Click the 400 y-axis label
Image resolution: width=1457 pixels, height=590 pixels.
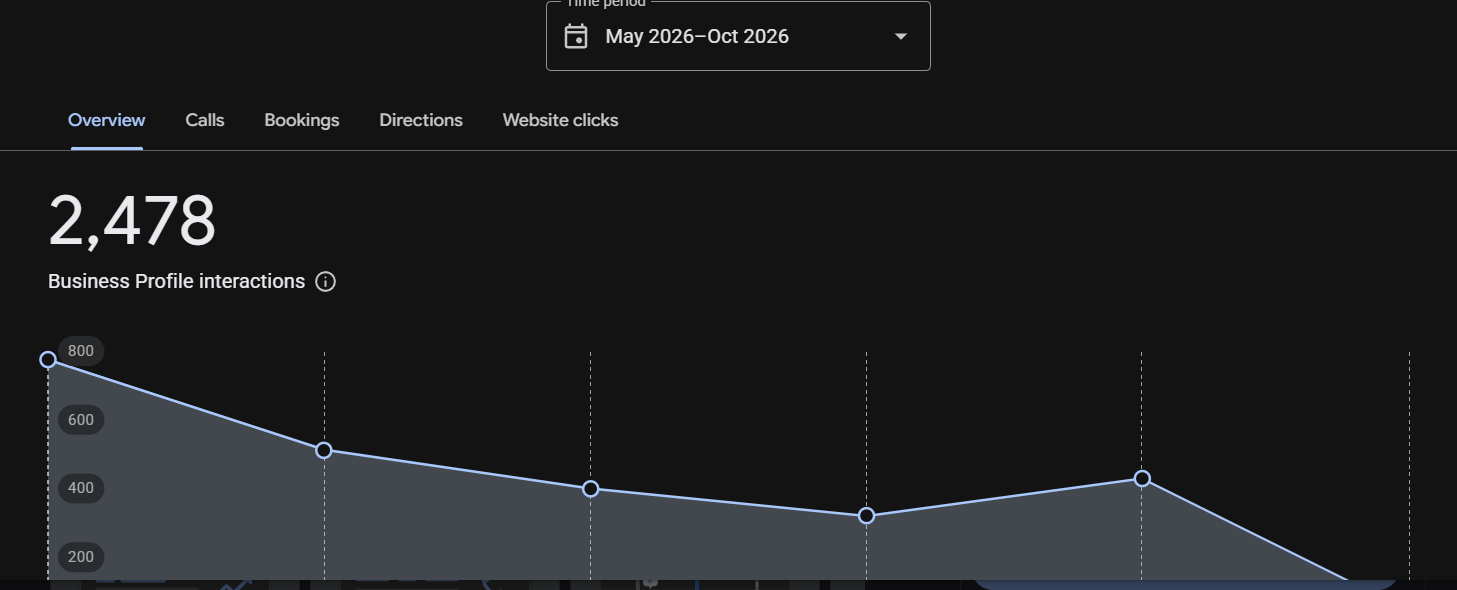[x=81, y=489]
